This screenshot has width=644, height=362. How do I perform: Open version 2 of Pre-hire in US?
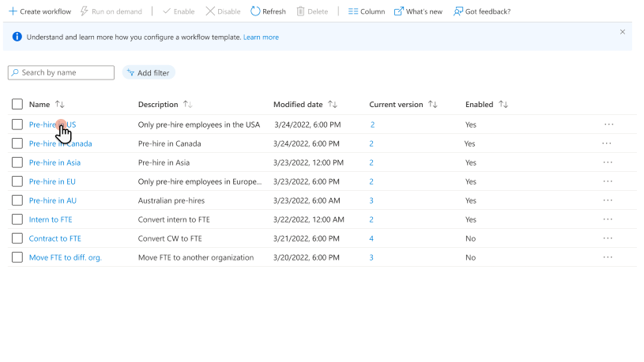point(373,125)
